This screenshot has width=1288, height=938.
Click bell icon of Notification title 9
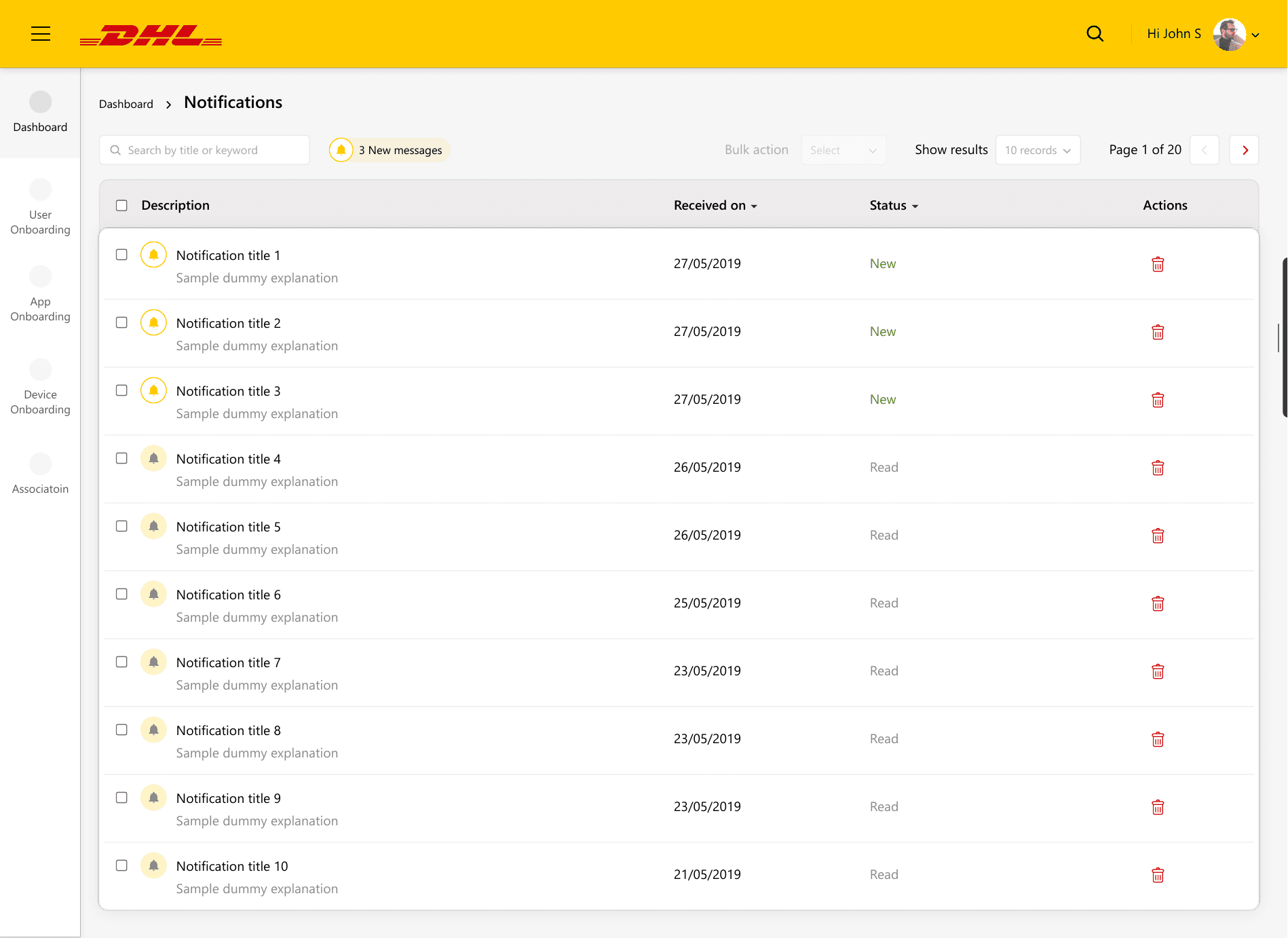[x=153, y=798]
